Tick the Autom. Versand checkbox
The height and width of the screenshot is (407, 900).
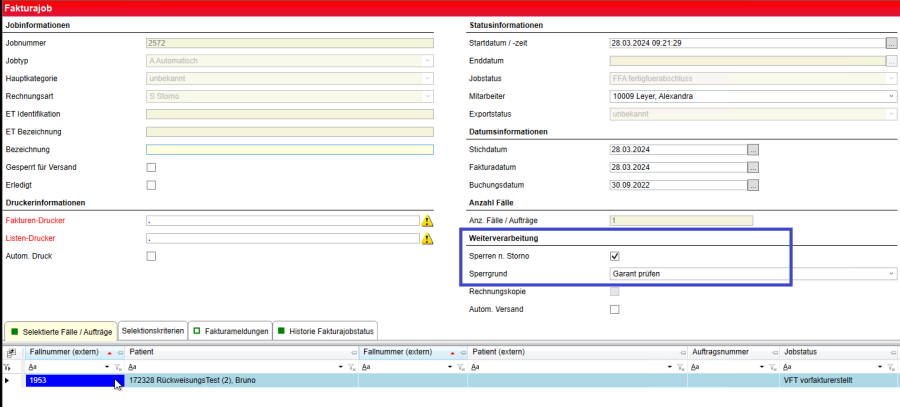tap(615, 310)
